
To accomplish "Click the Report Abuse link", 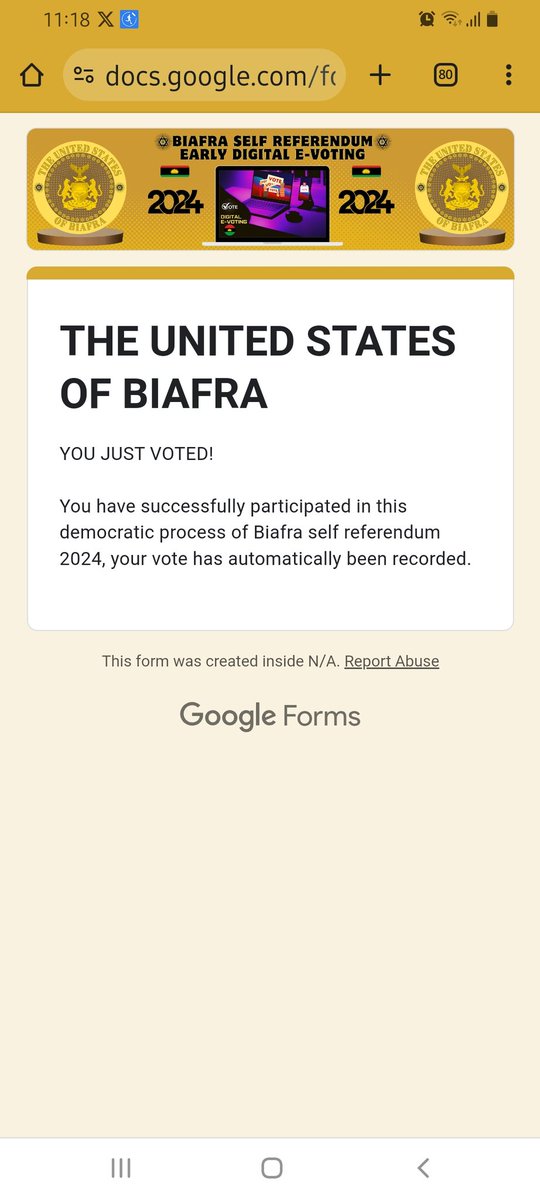I will click(x=392, y=661).
